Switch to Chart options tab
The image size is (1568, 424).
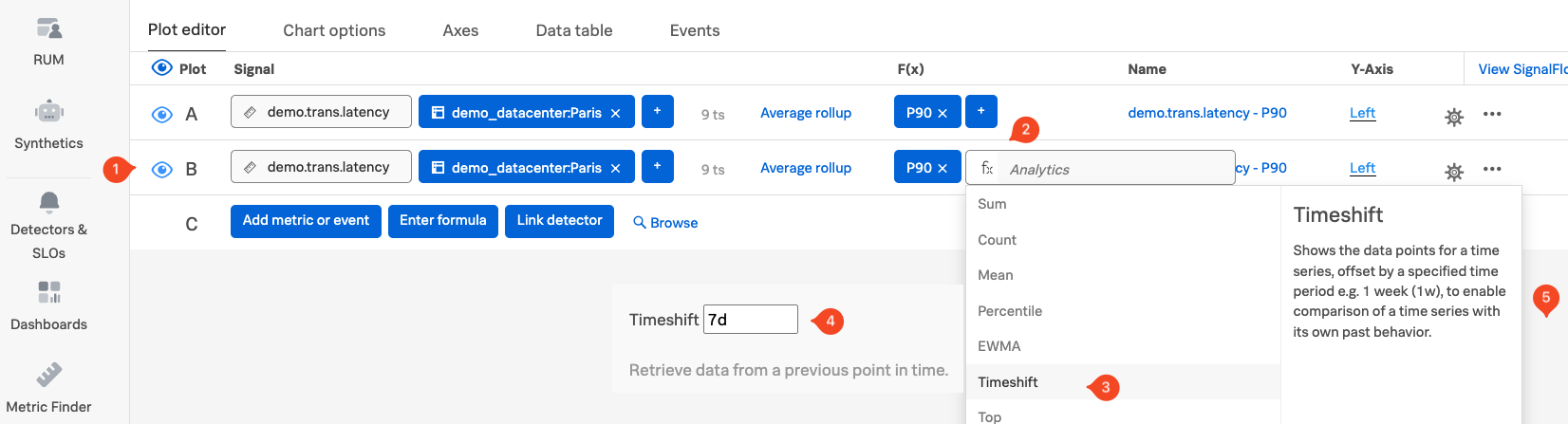(334, 30)
